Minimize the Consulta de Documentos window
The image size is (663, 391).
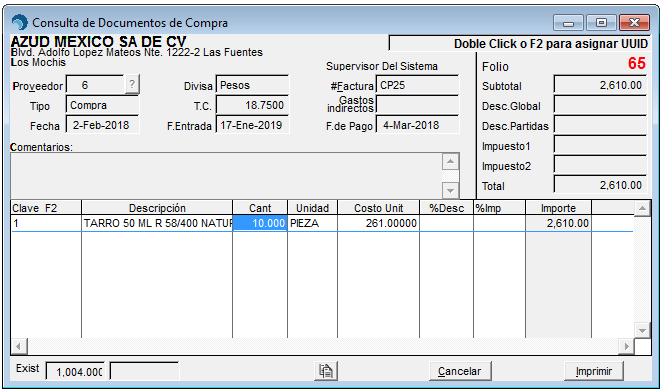(568, 23)
